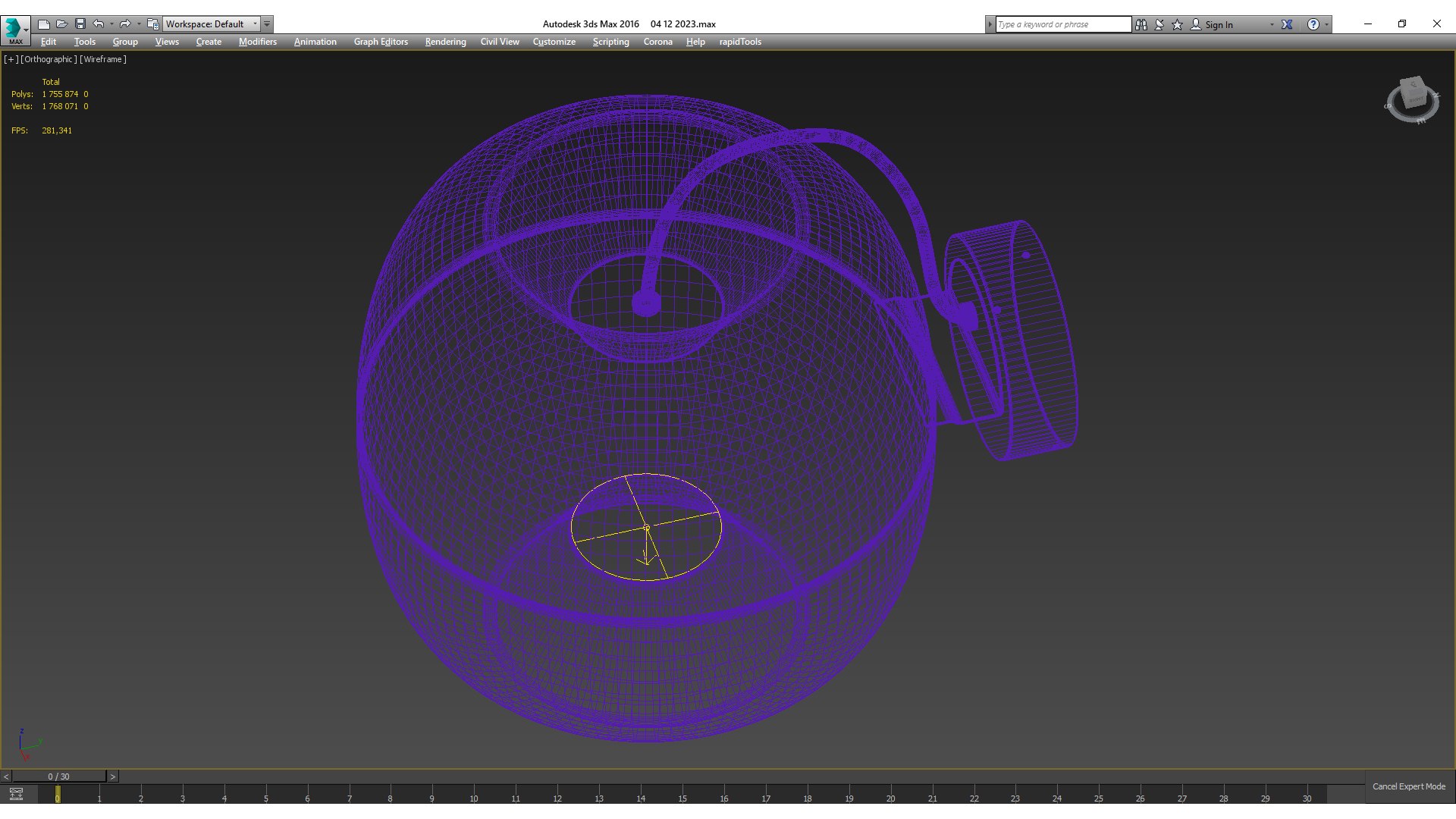
Task: Open the Graph Editors menu
Action: (x=381, y=42)
